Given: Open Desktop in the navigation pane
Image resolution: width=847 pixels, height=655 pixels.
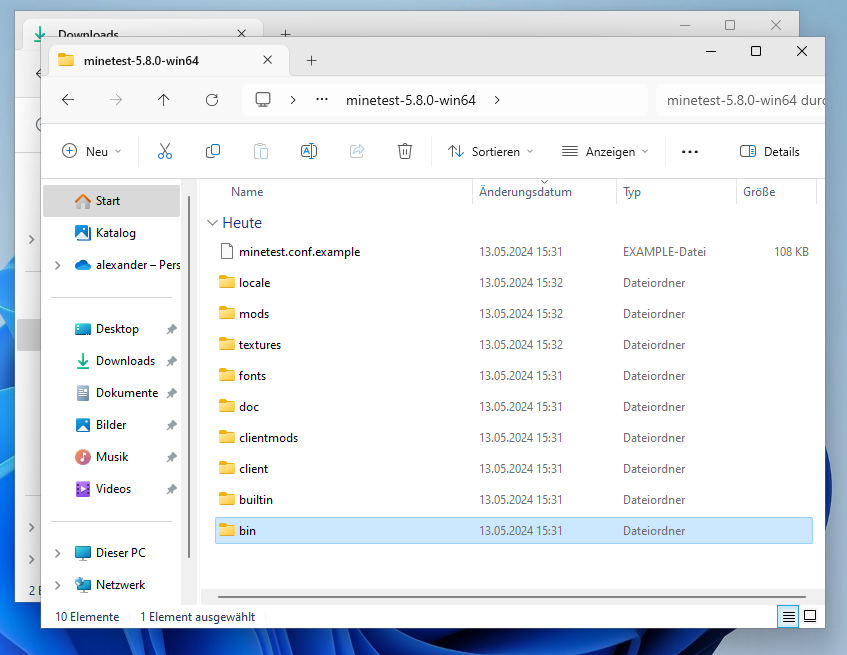Looking at the screenshot, I should coord(111,329).
